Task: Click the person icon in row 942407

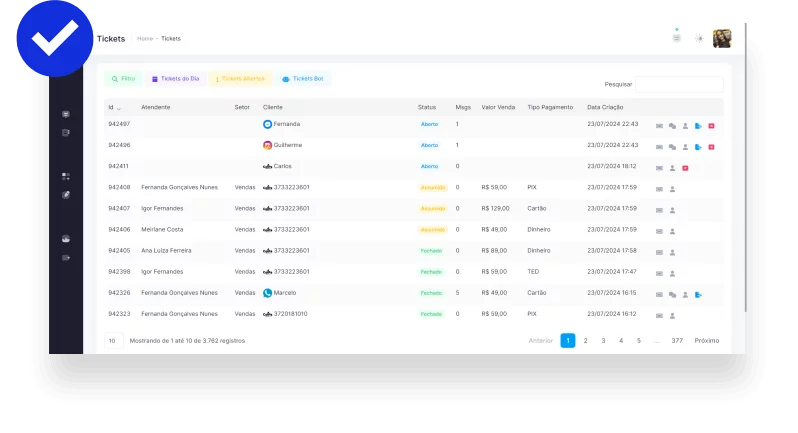Action: (x=672, y=210)
